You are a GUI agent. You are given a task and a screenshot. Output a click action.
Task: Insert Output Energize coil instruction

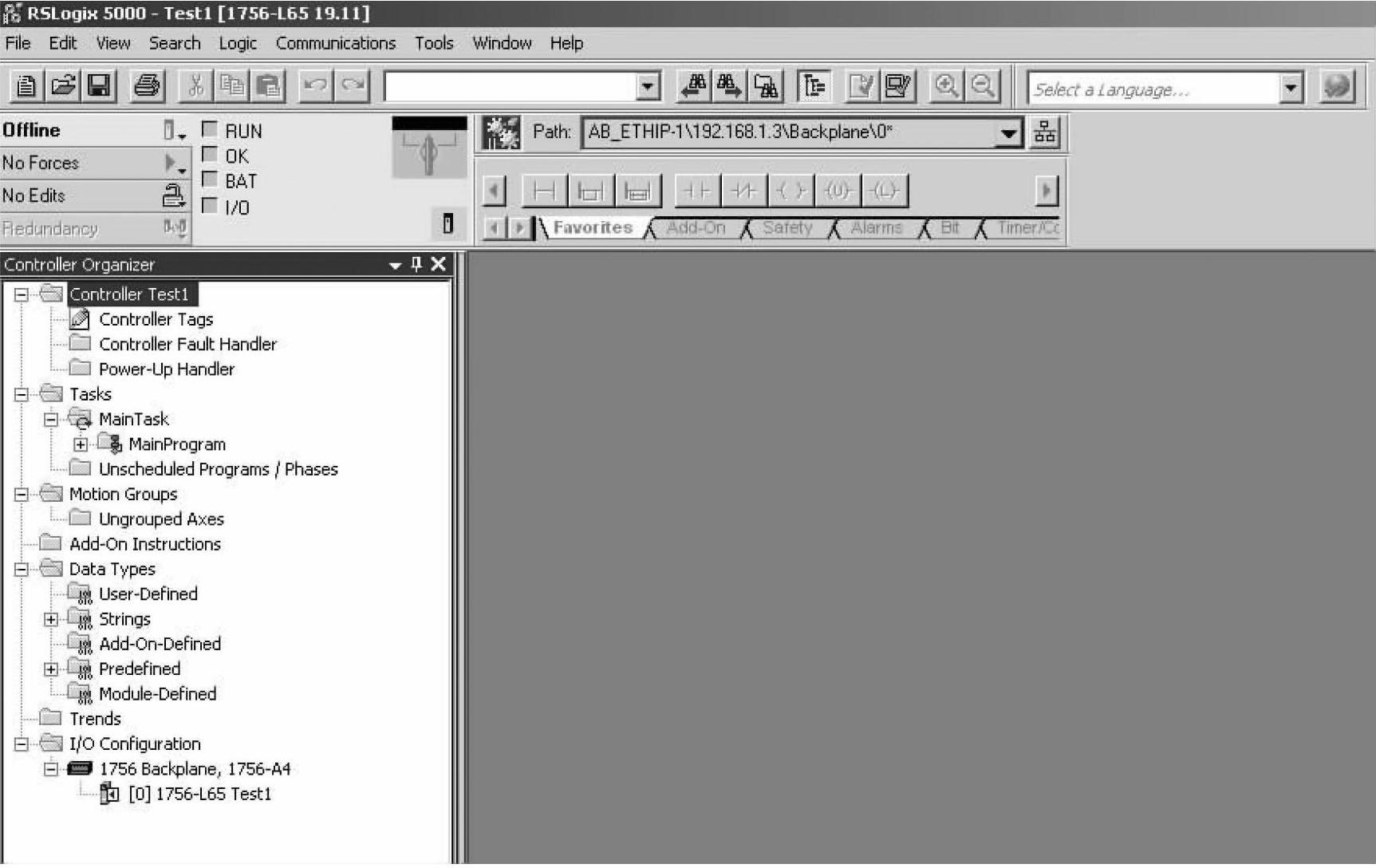pyautogui.click(x=791, y=191)
